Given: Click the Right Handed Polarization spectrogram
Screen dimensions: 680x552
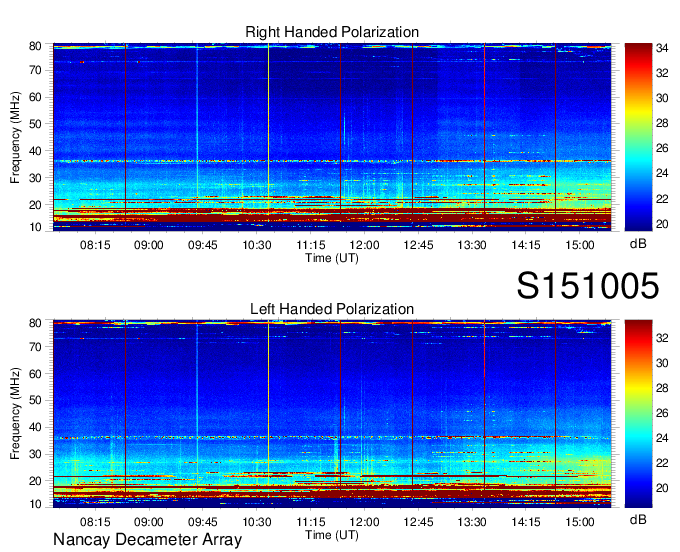Looking at the screenshot, I should 332,137.
